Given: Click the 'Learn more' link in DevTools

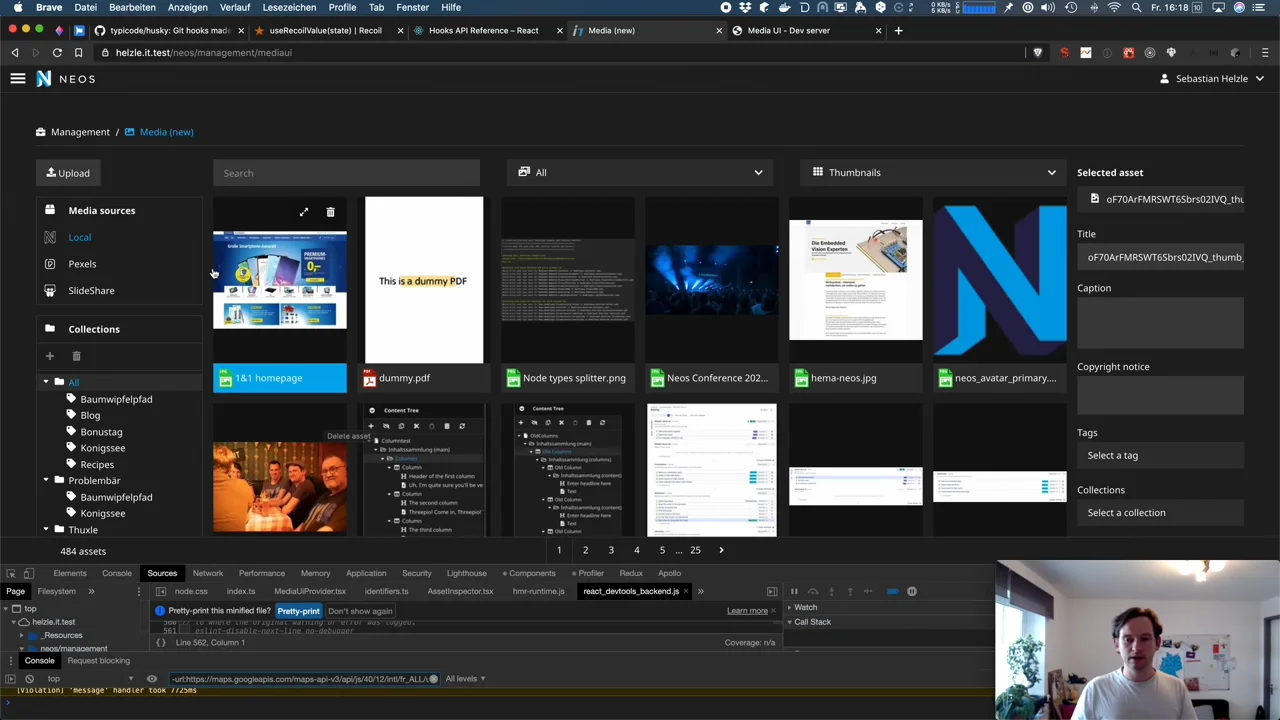Looking at the screenshot, I should click(x=747, y=611).
